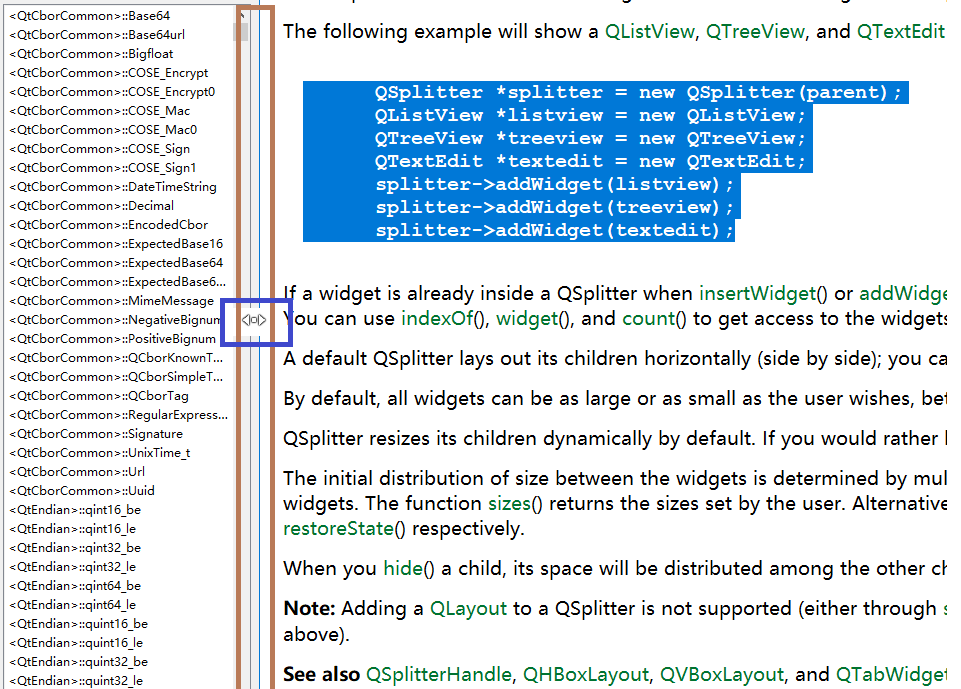Select <QtEndian>::qint32_le entry
The image size is (961, 689).
[x=73, y=567]
